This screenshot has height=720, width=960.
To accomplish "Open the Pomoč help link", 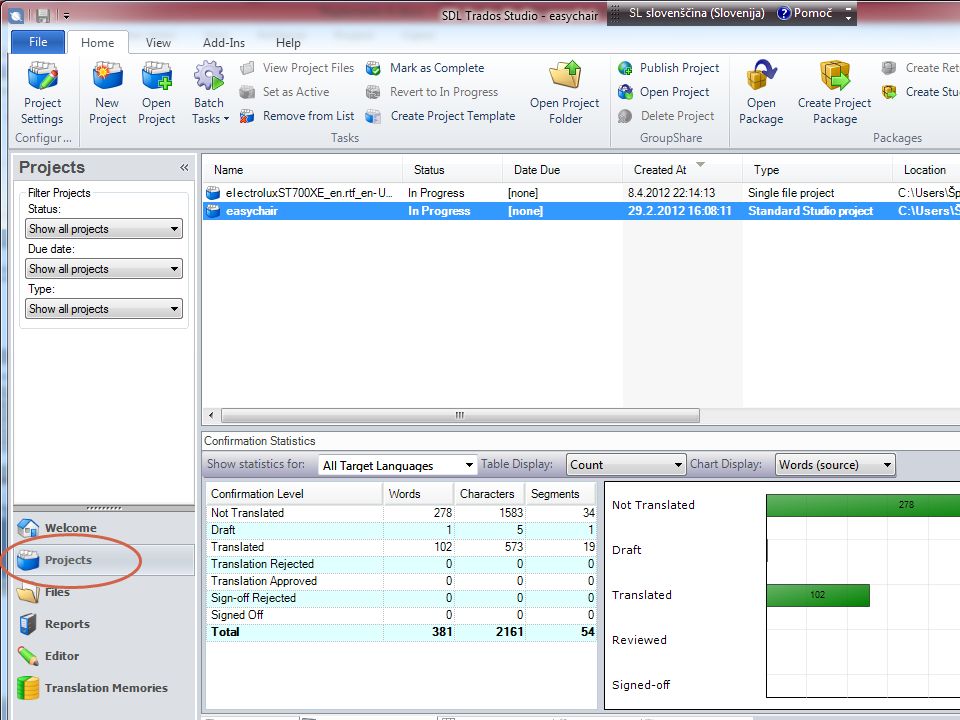I will pyautogui.click(x=804, y=13).
